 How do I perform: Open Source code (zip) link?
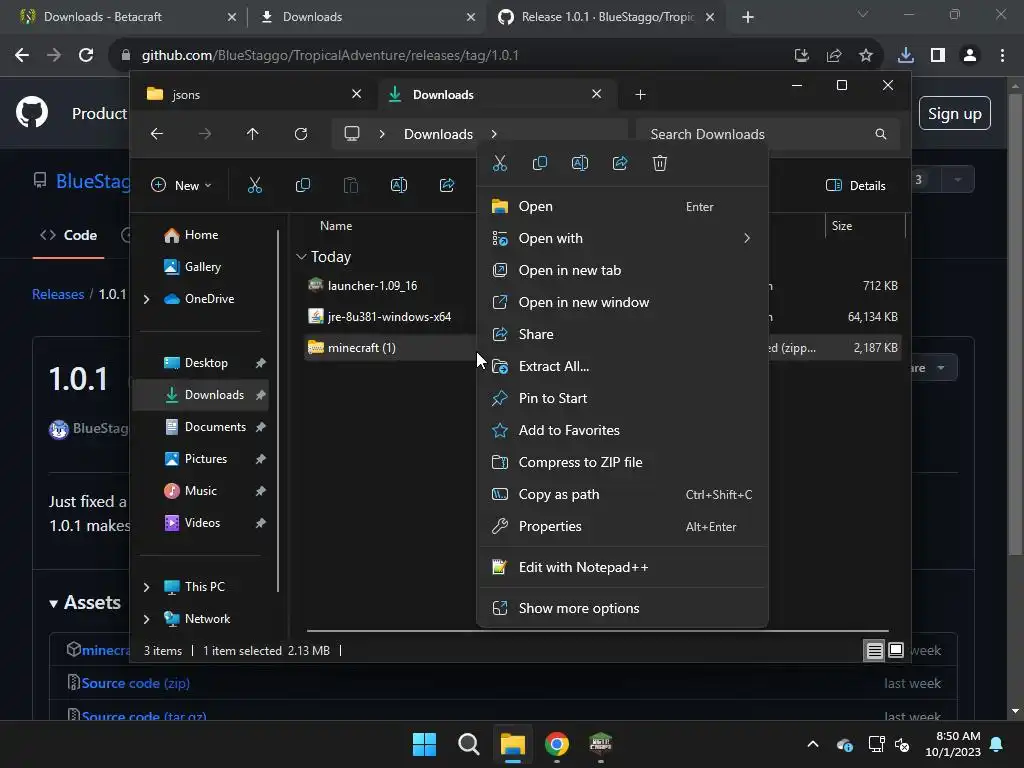coord(135,683)
